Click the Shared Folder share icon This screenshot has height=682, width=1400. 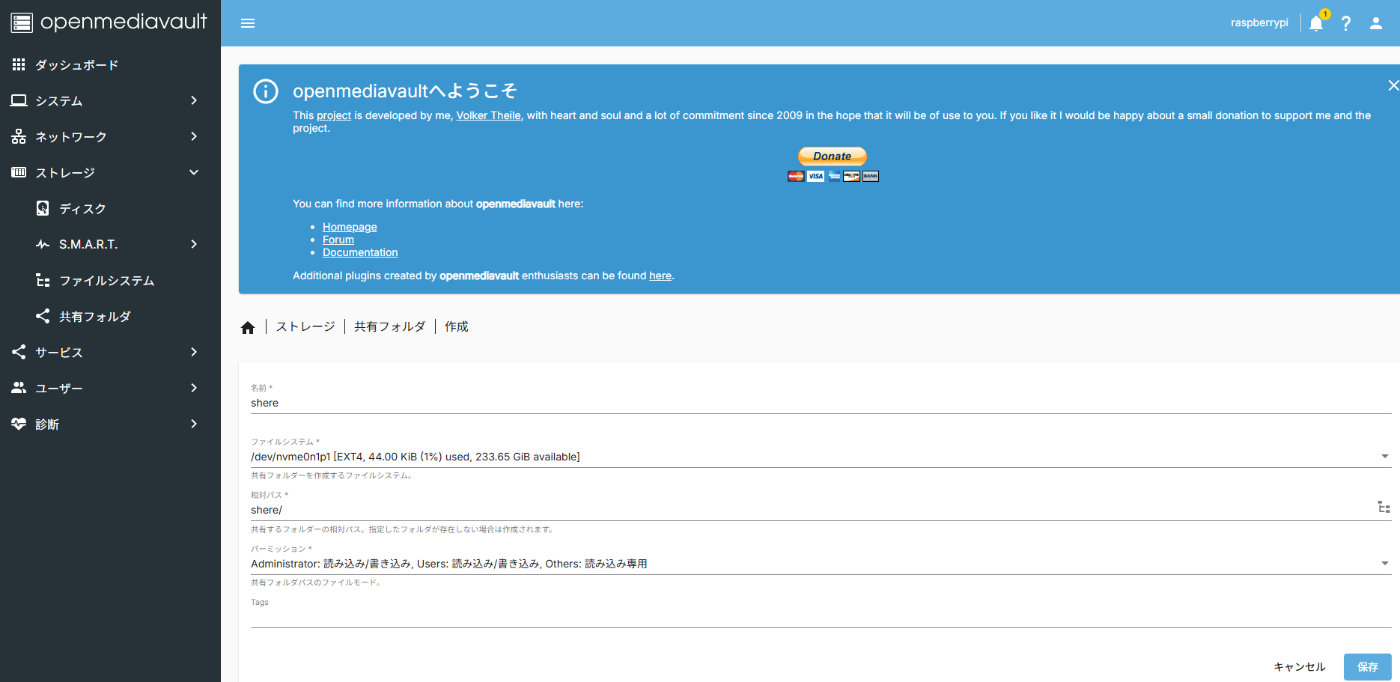coord(42,317)
